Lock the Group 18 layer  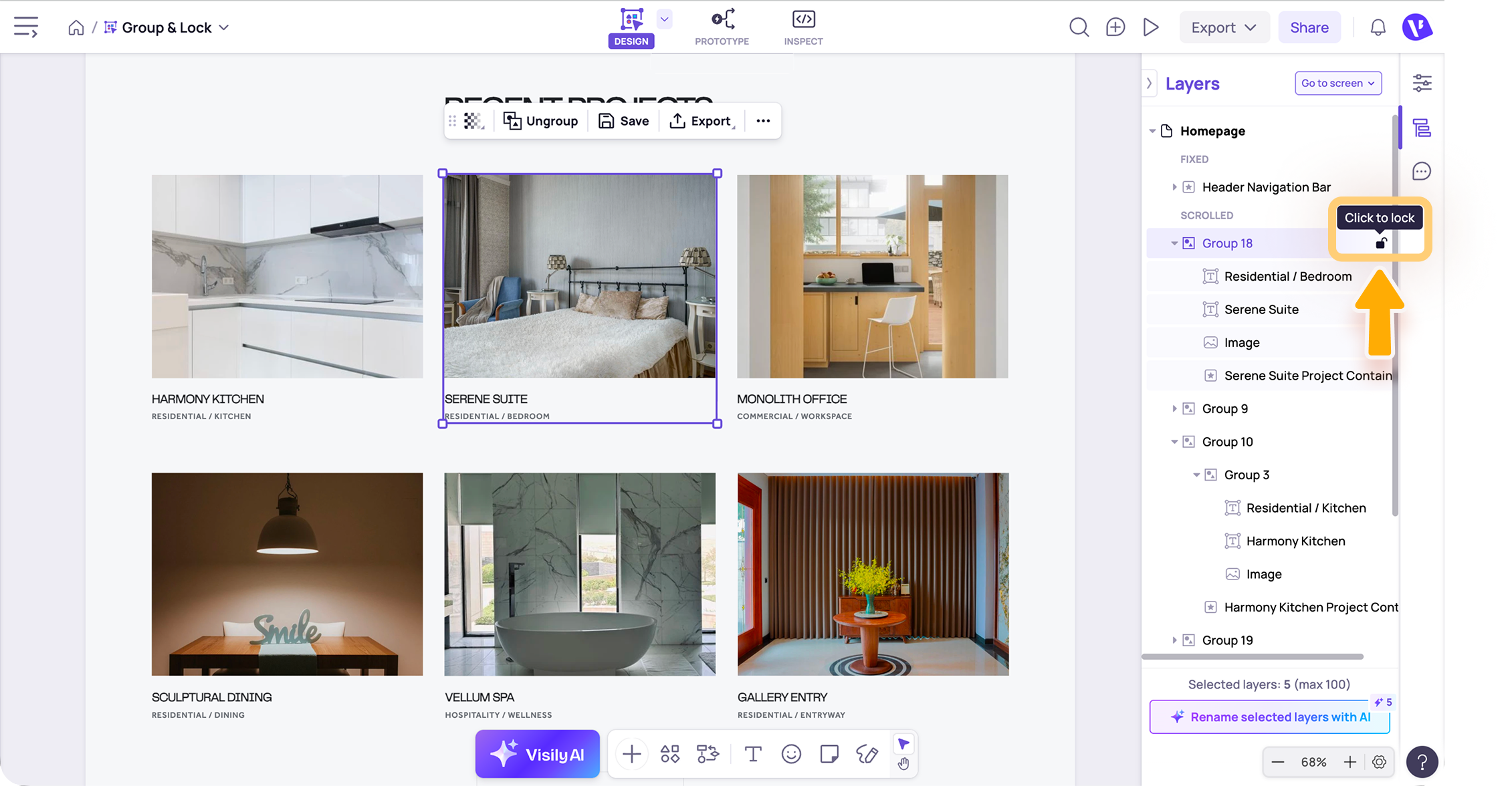point(1381,243)
